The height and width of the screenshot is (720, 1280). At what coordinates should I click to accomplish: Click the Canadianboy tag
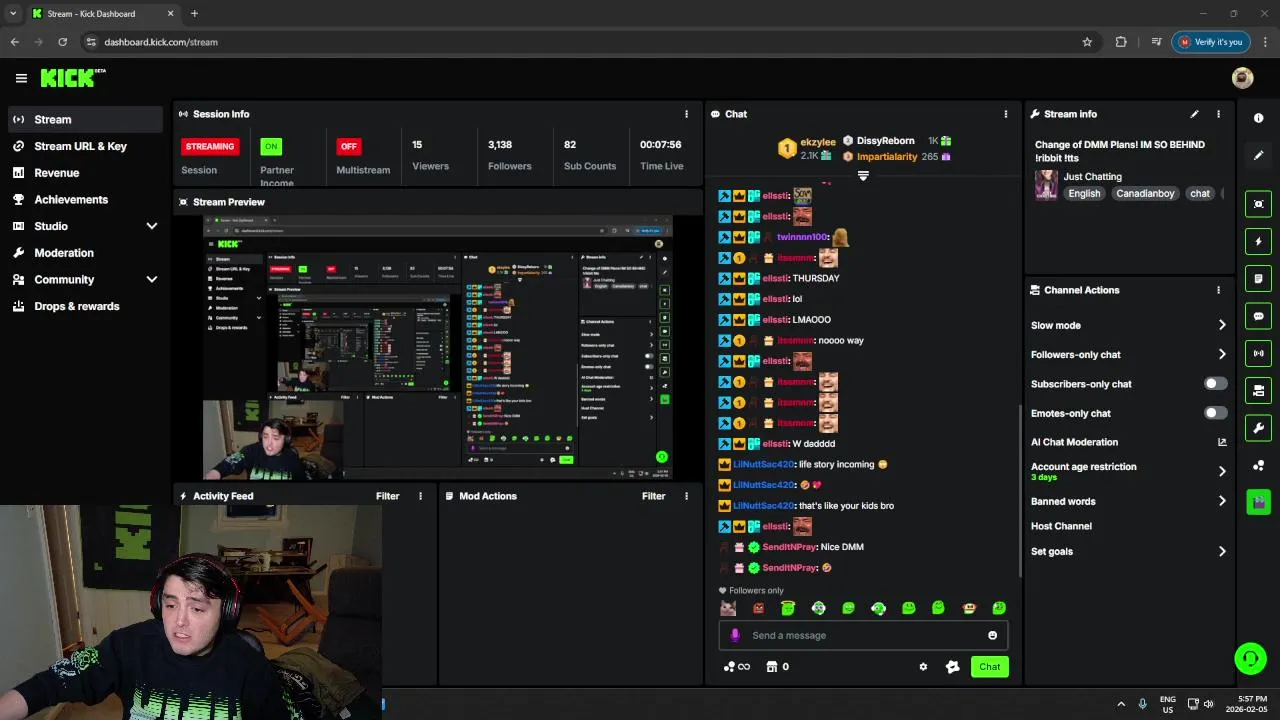click(1146, 194)
